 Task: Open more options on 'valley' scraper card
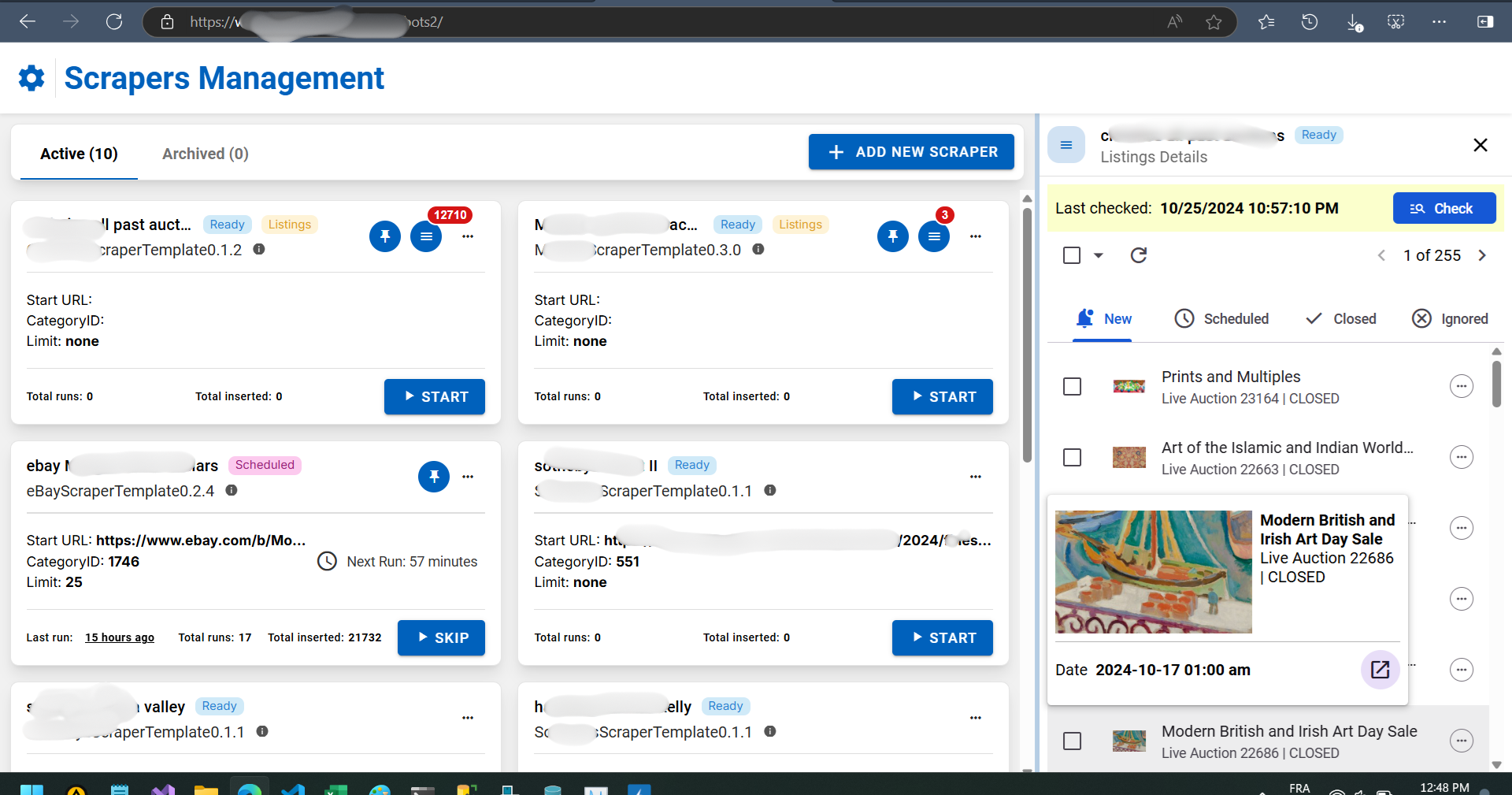click(468, 718)
